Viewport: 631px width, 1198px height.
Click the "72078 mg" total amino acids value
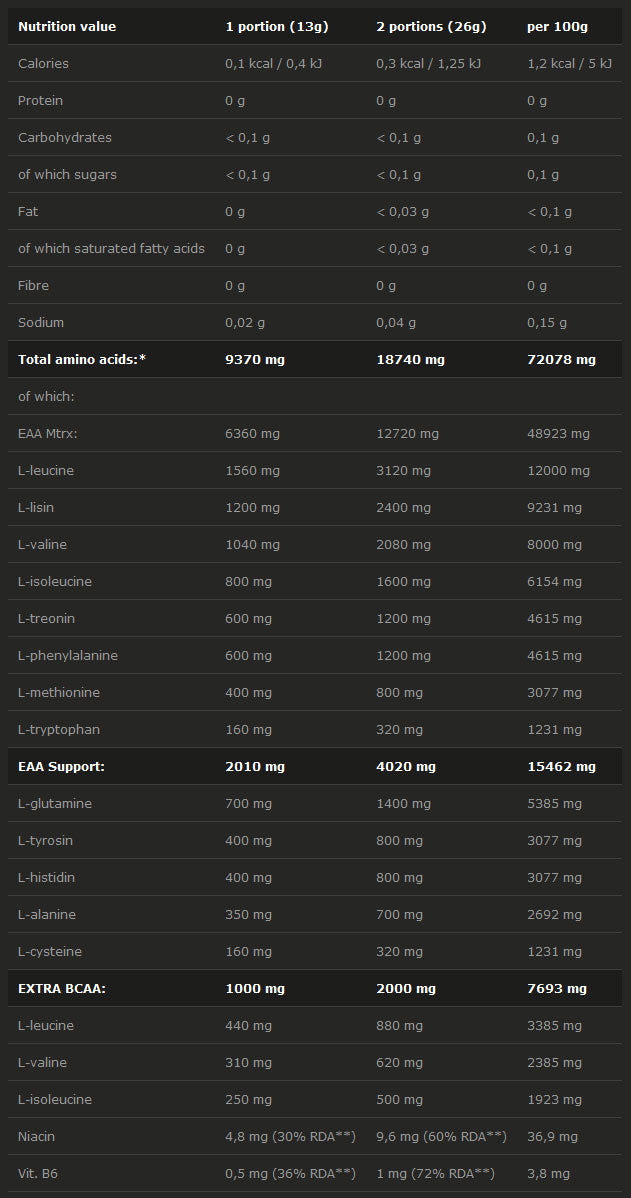[x=561, y=359]
